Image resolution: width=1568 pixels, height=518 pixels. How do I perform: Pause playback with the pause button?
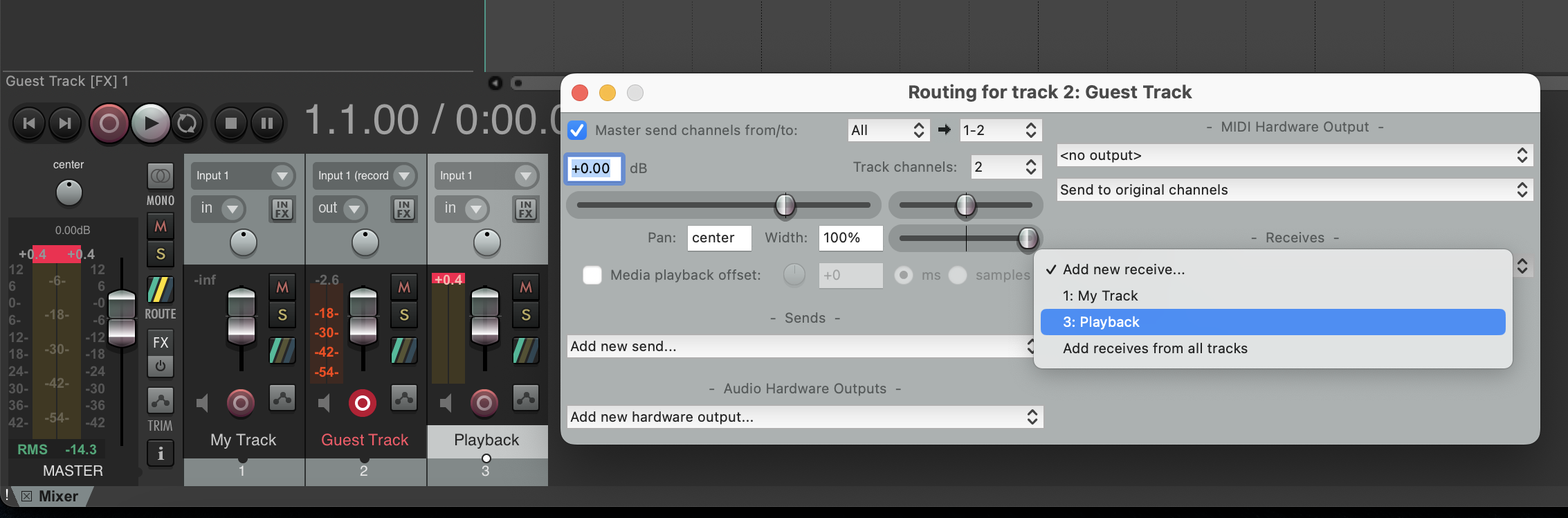(267, 123)
